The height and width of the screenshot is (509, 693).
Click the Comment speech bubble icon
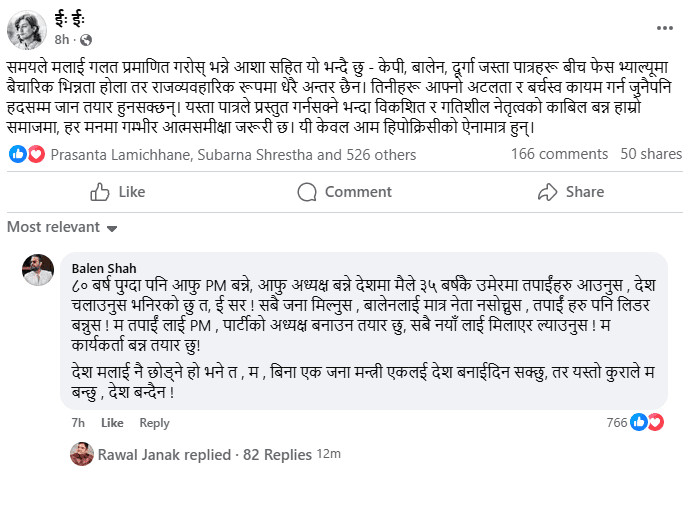pyautogui.click(x=309, y=192)
